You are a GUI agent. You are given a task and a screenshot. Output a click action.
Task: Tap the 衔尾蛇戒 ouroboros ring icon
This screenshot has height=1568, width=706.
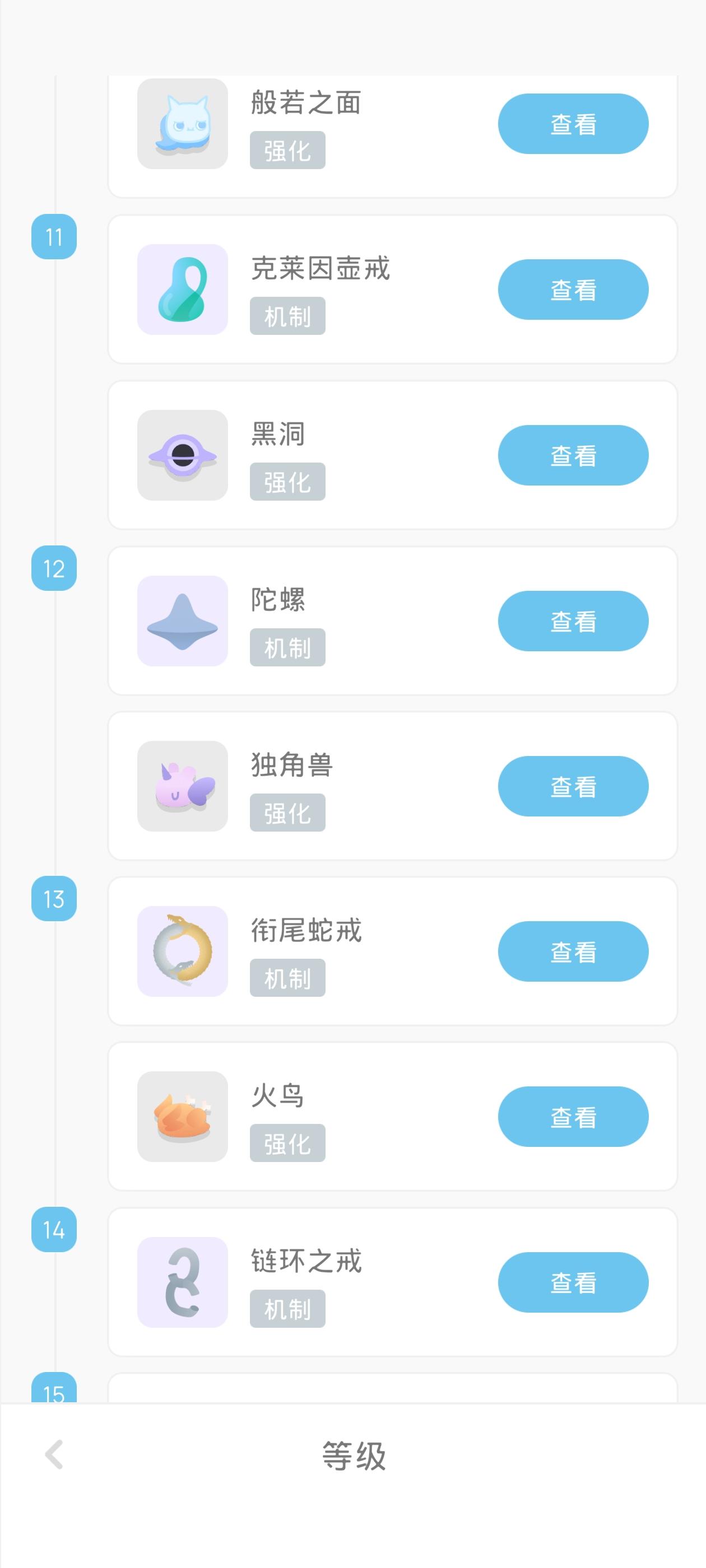pyautogui.click(x=182, y=951)
